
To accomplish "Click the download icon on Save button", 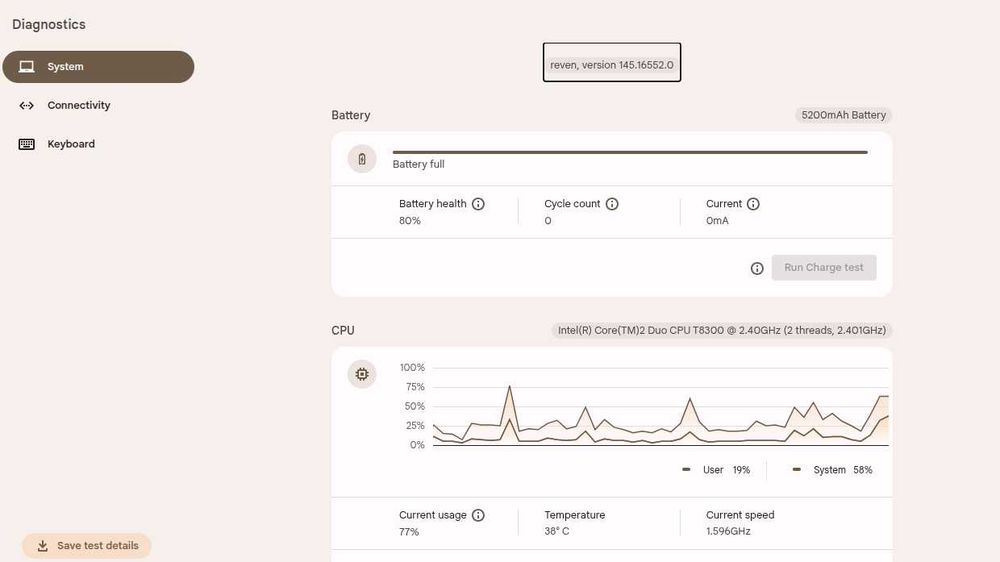I will point(42,546).
